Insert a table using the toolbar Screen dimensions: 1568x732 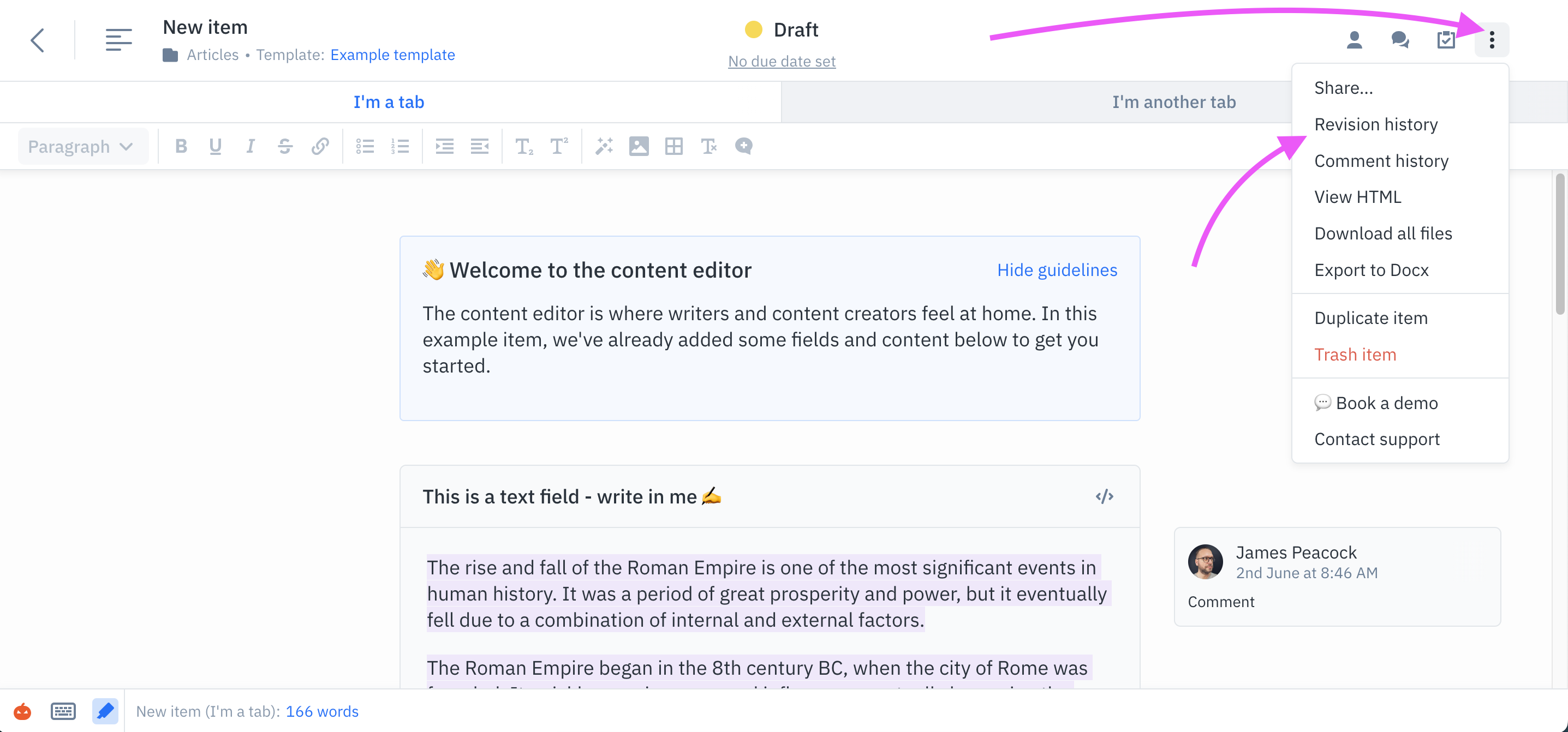coord(675,146)
